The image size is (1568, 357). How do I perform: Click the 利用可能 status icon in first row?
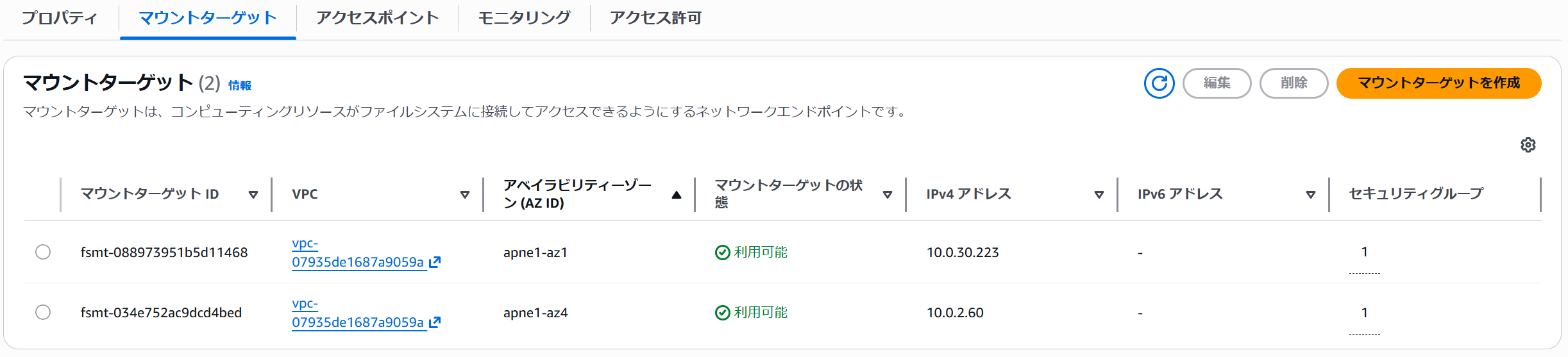(x=723, y=253)
